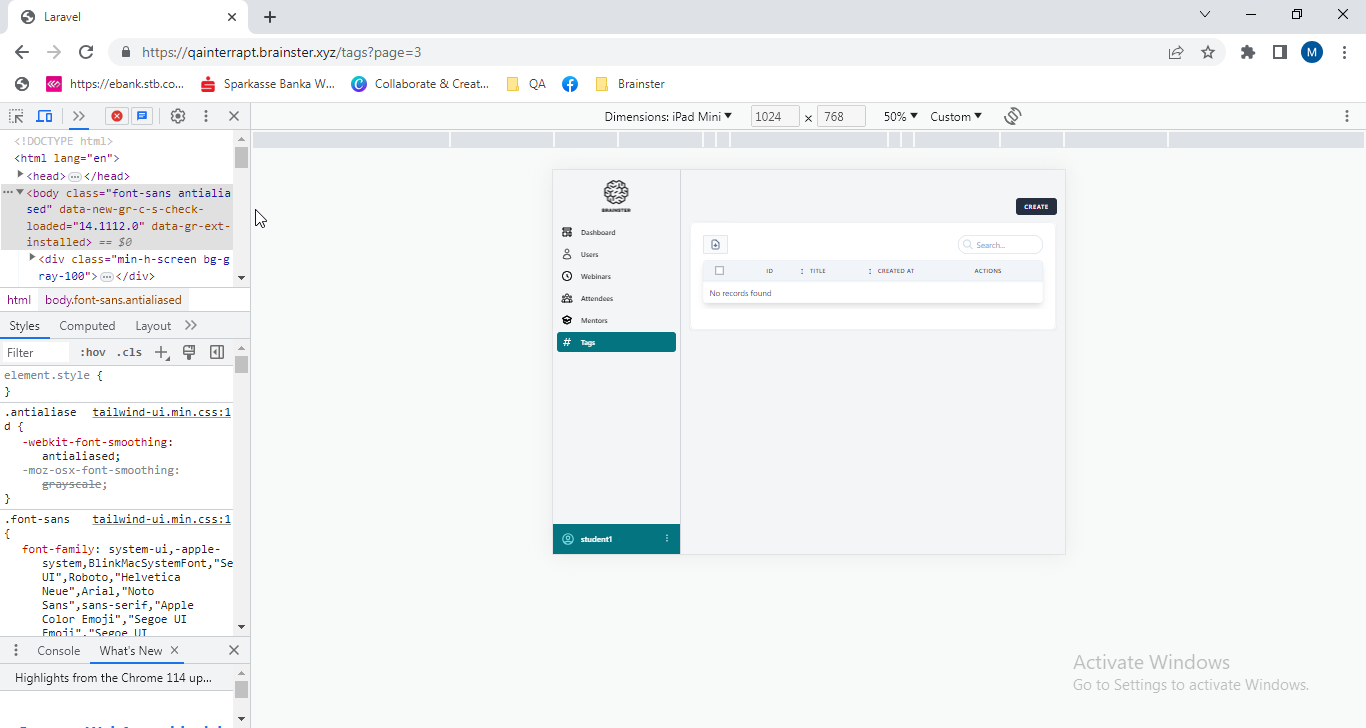The image size is (1366, 728).
Task: Switch to the Computed tab
Action: (x=87, y=326)
